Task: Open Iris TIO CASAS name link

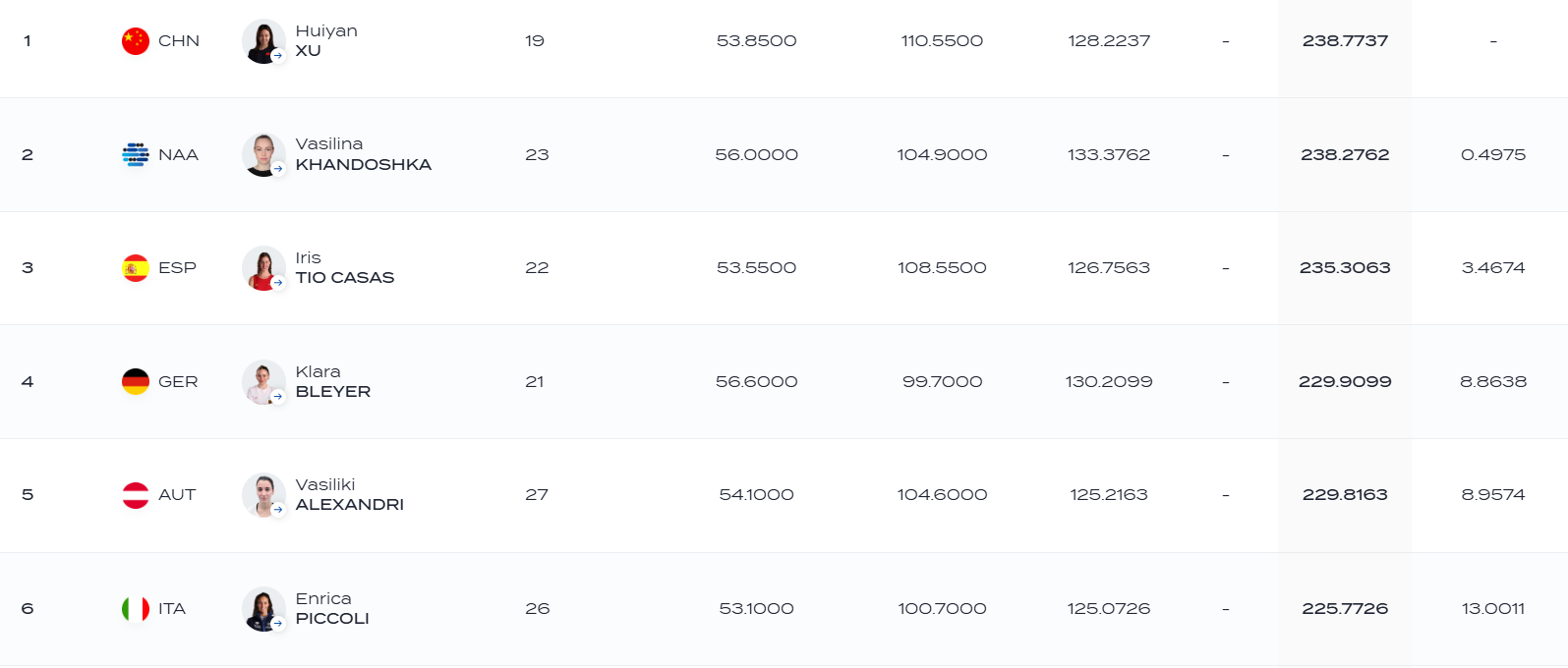Action: tap(345, 268)
